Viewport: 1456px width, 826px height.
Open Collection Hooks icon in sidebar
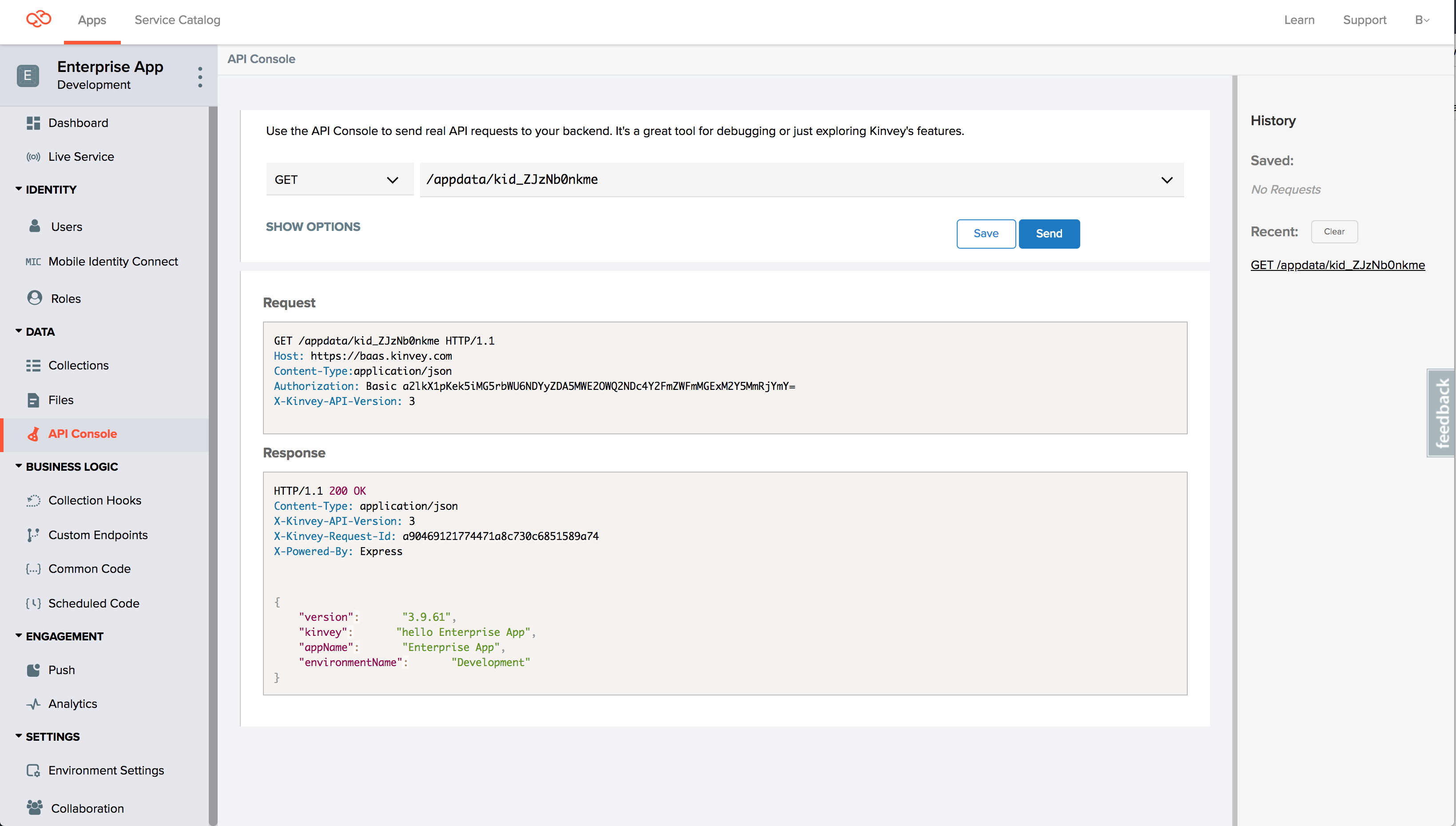(33, 500)
